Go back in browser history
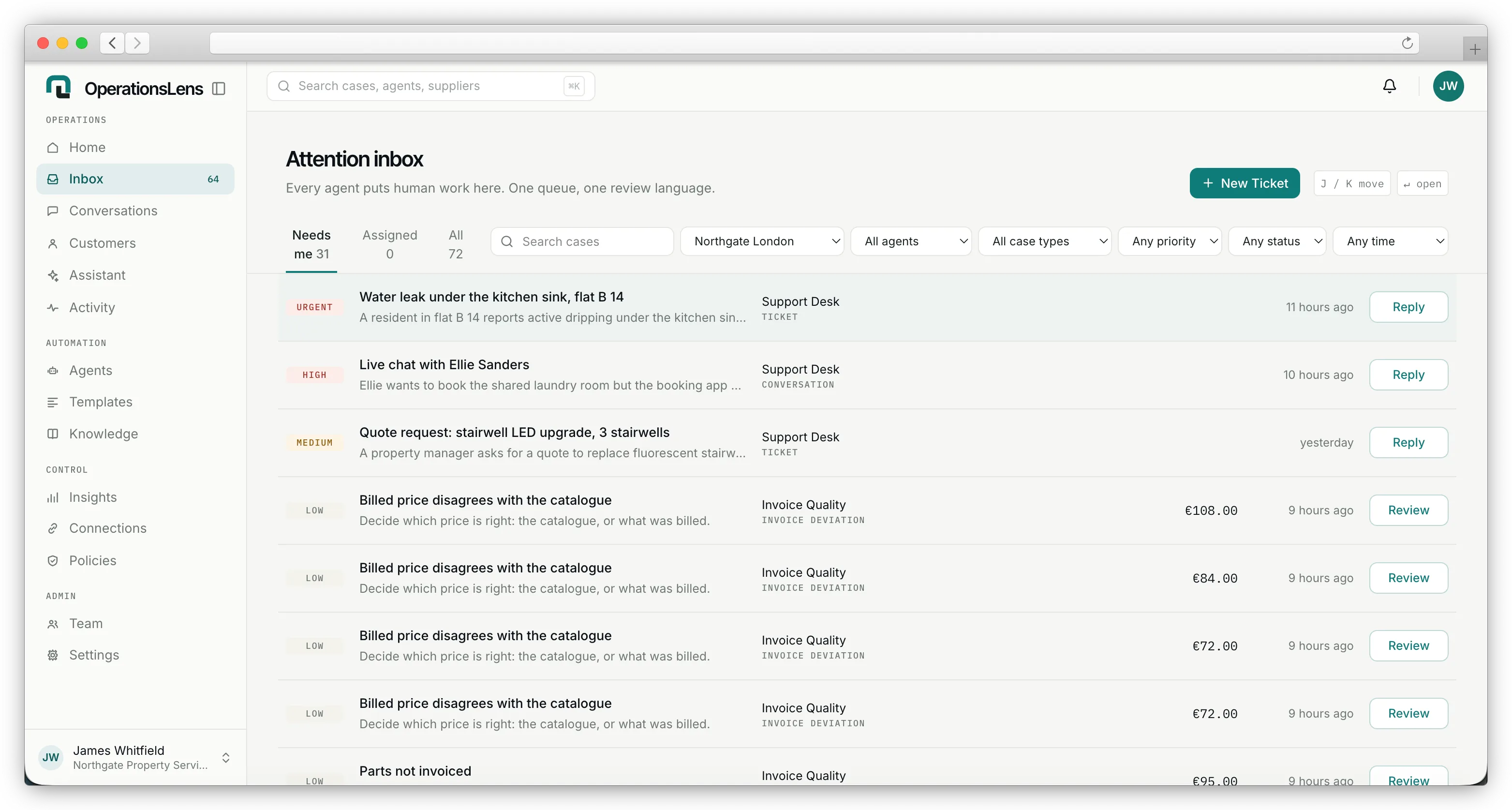 [112, 43]
